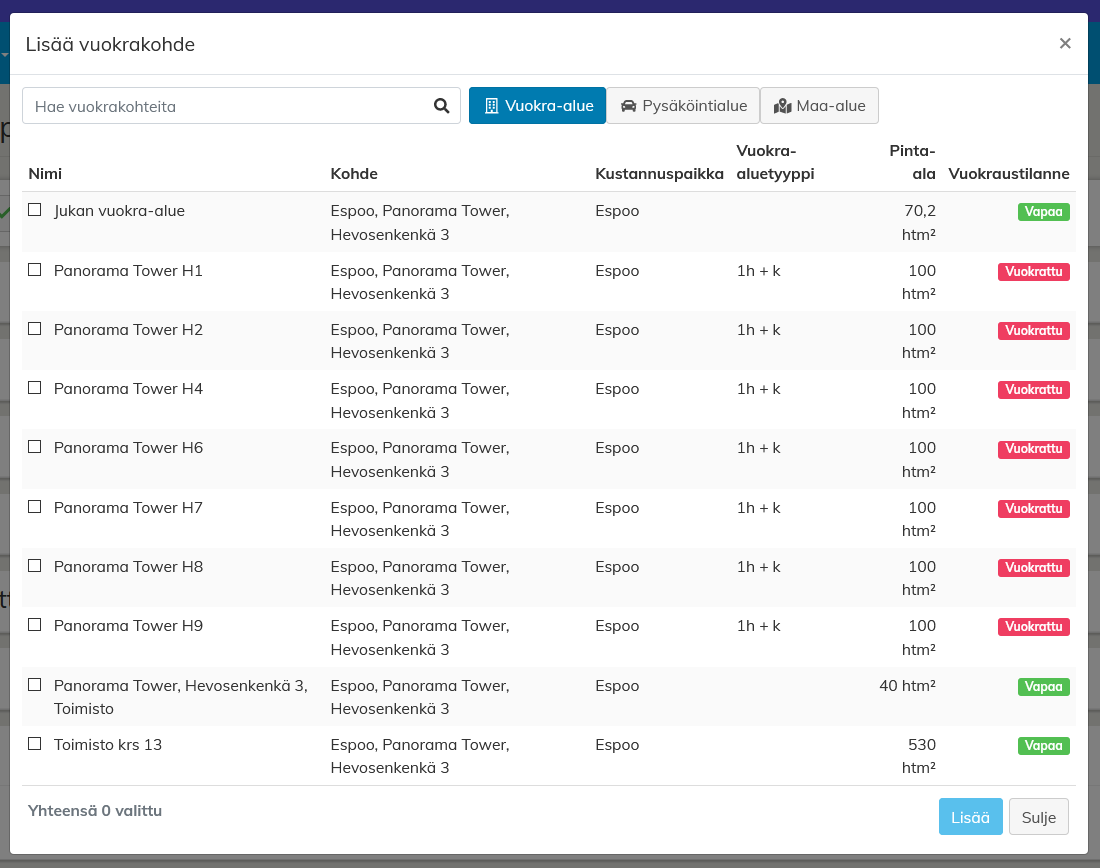Screen dimensions: 1100x868
Task: Close the Lisää vuokrakohde dialog
Action: [x=1065, y=43]
